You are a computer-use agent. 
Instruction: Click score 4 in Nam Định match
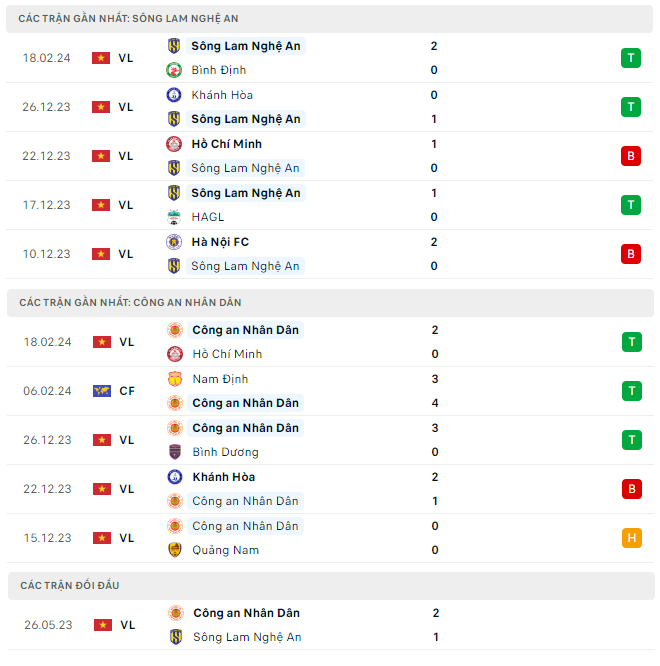434,403
